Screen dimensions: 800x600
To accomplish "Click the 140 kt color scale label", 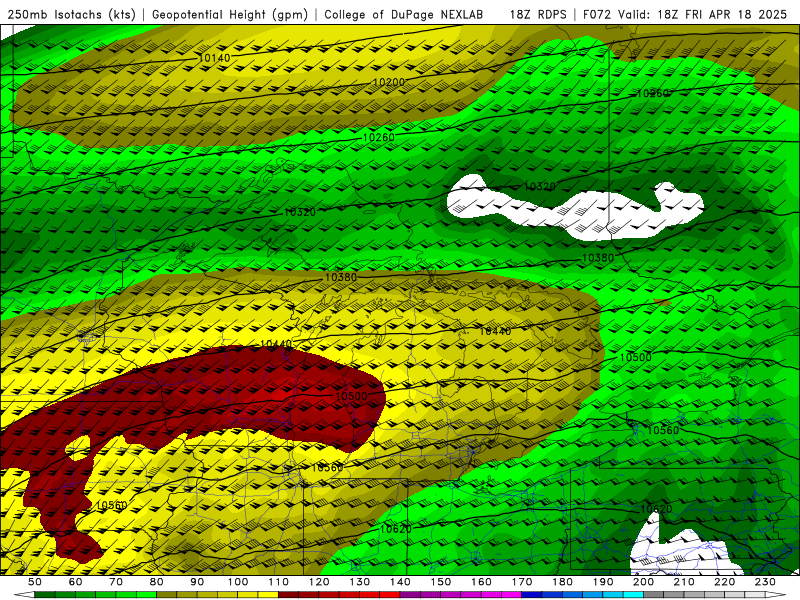I will (400, 582).
